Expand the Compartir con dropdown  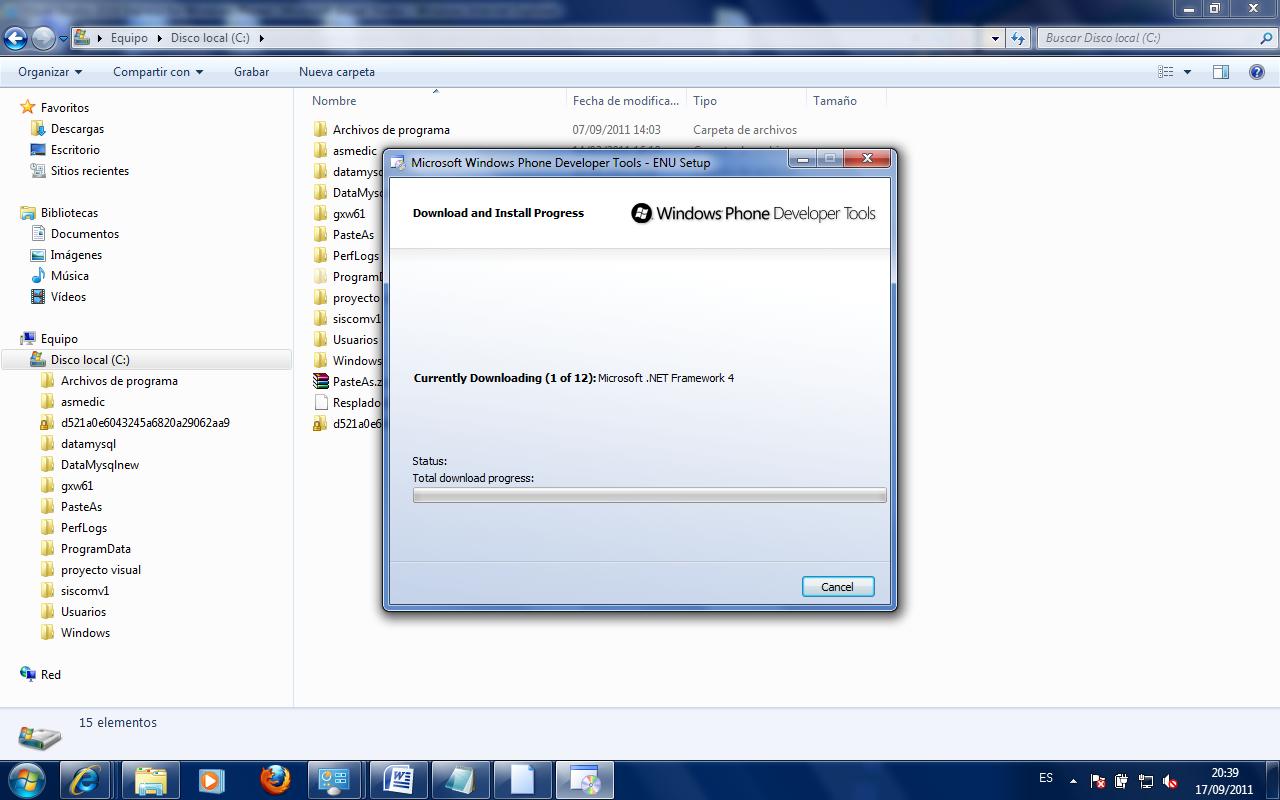[x=157, y=72]
